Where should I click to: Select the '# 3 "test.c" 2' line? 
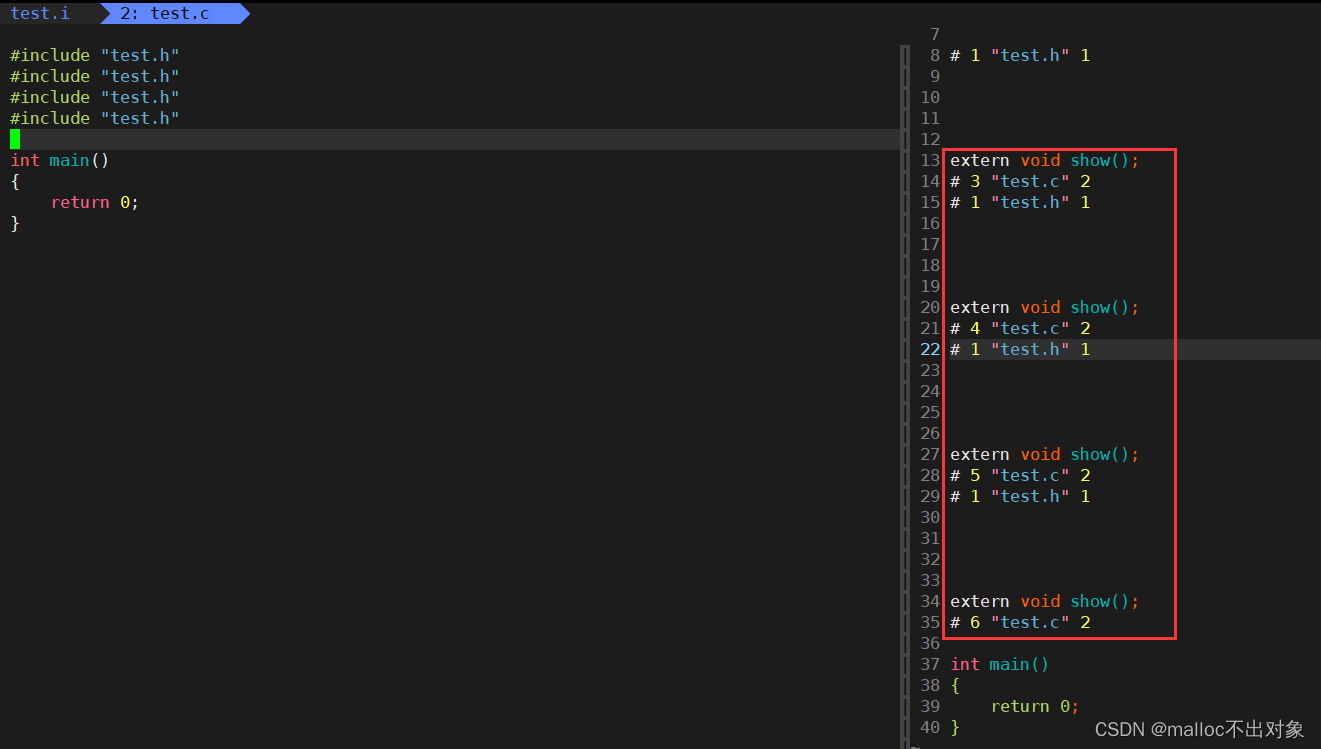tap(1020, 181)
